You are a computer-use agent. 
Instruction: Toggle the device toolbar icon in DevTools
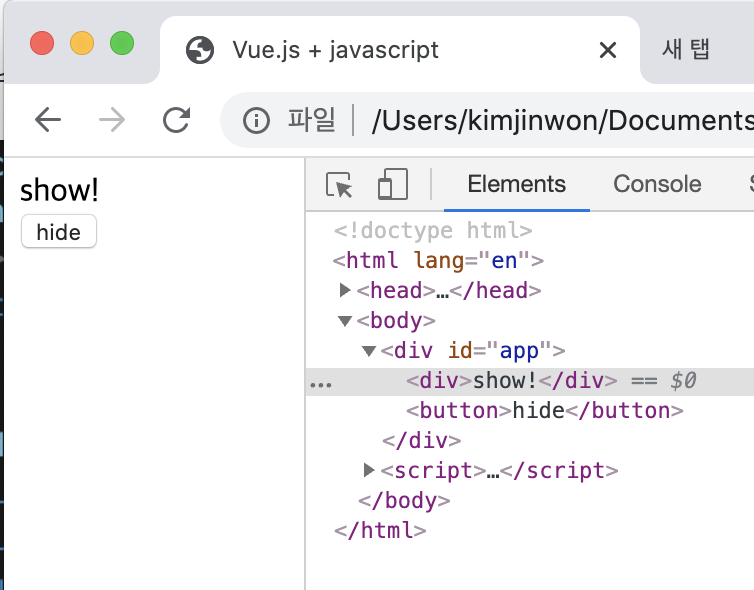[x=393, y=184]
